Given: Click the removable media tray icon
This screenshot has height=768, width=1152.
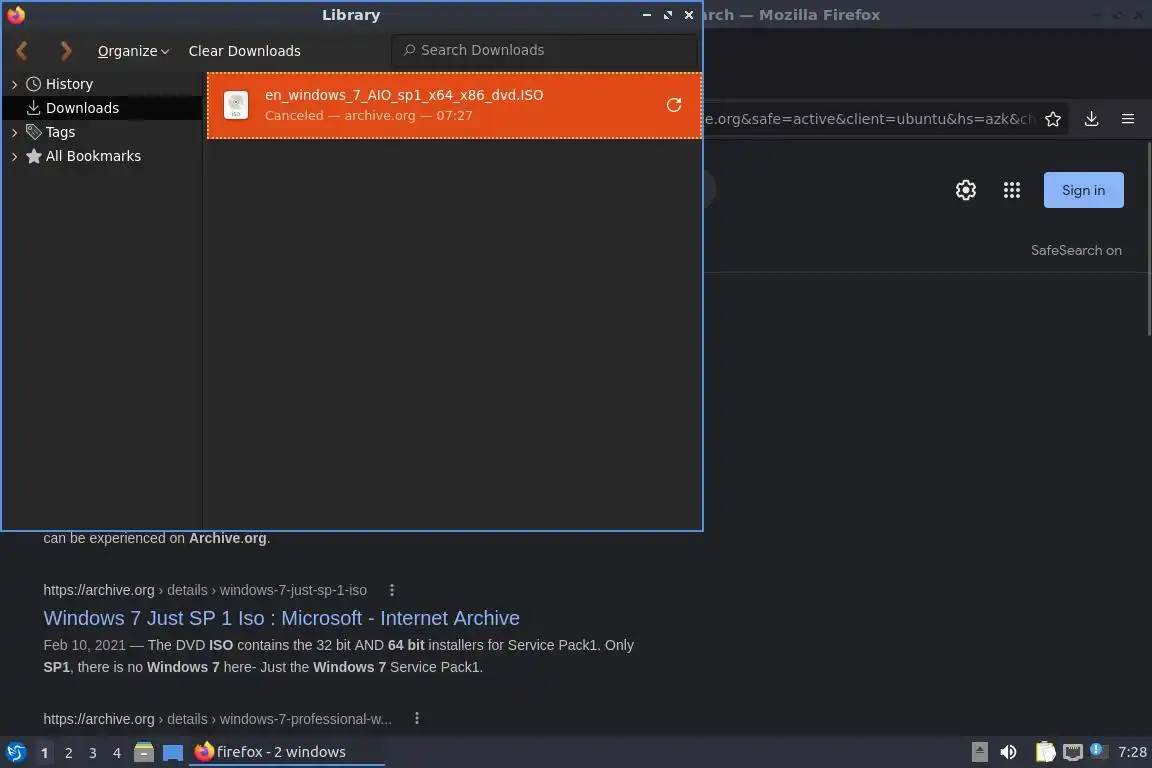Looking at the screenshot, I should (979, 752).
